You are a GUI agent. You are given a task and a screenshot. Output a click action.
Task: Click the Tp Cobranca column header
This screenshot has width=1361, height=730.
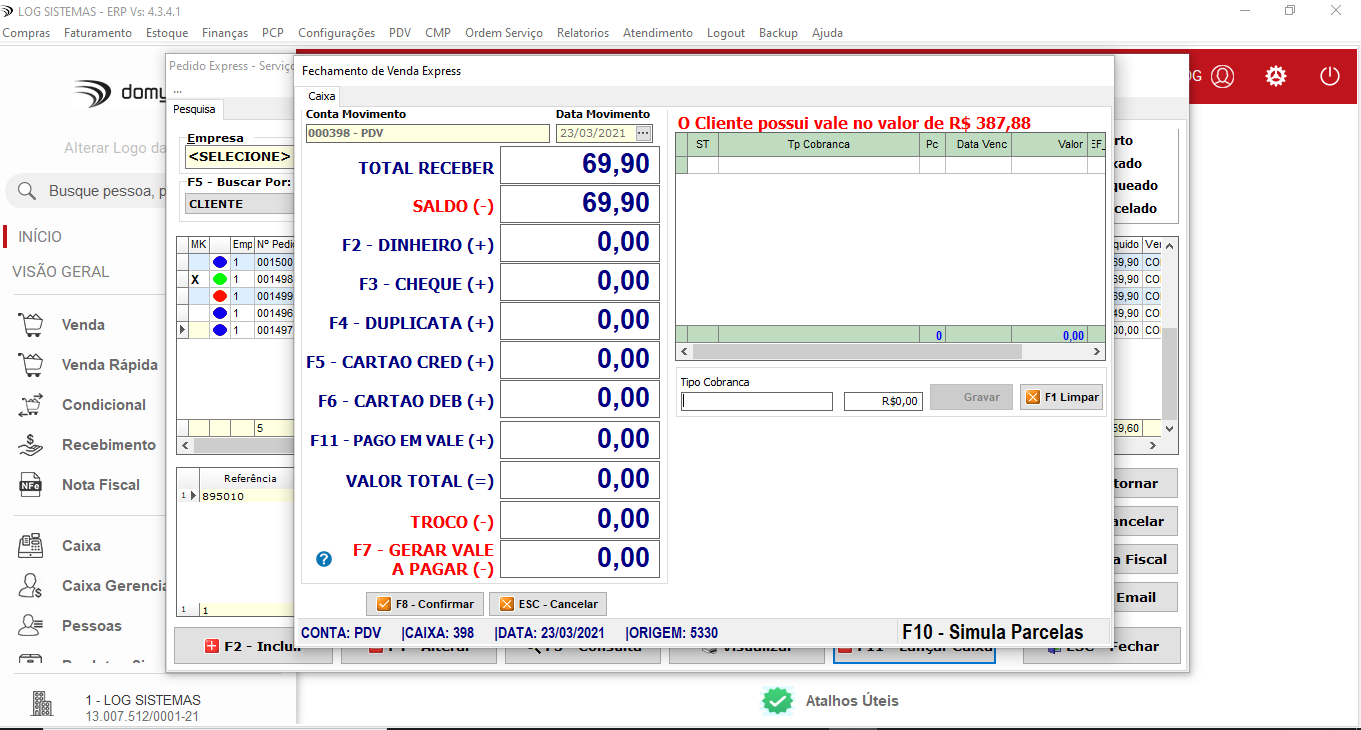pyautogui.click(x=818, y=144)
